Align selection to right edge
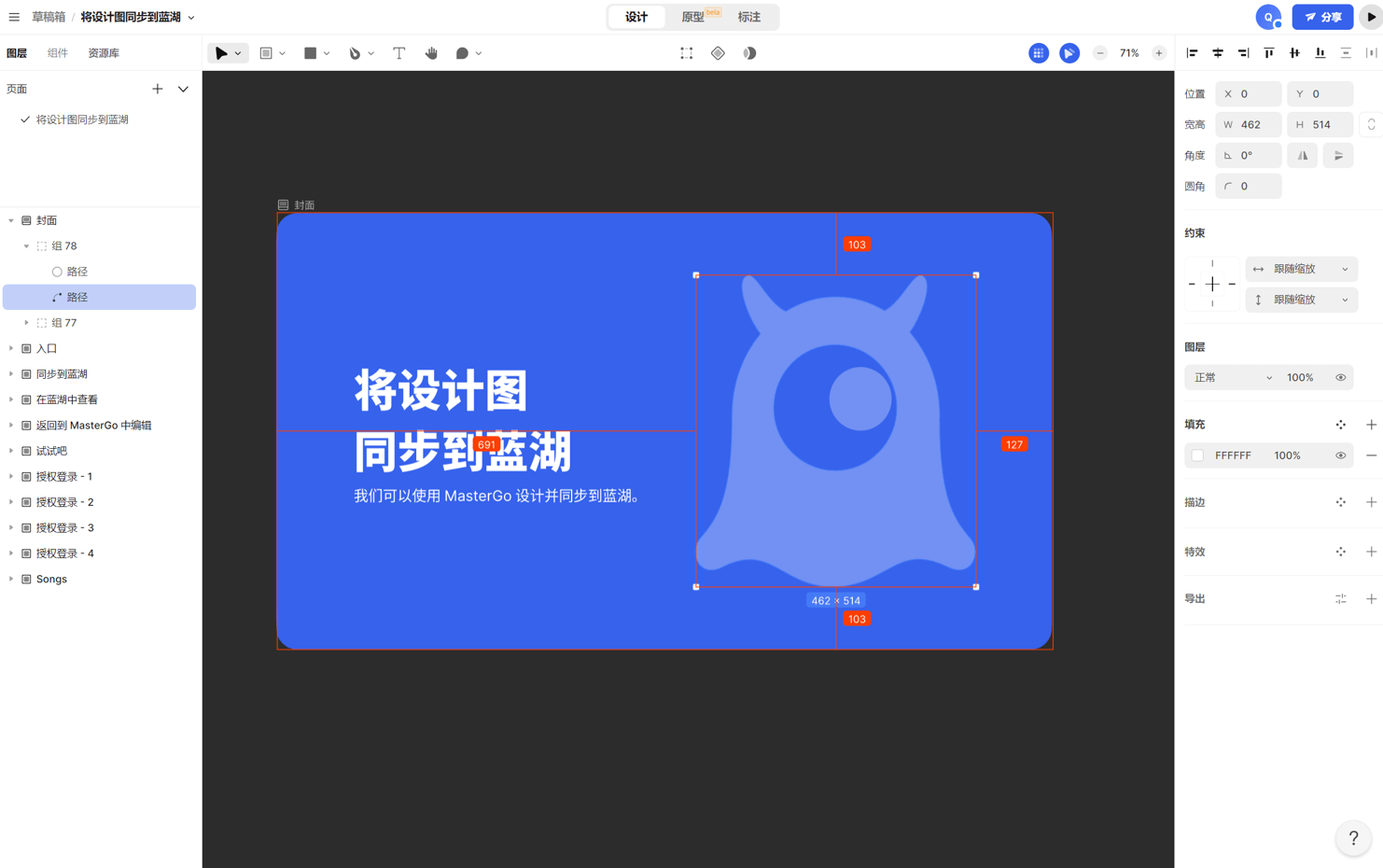 point(1243,53)
